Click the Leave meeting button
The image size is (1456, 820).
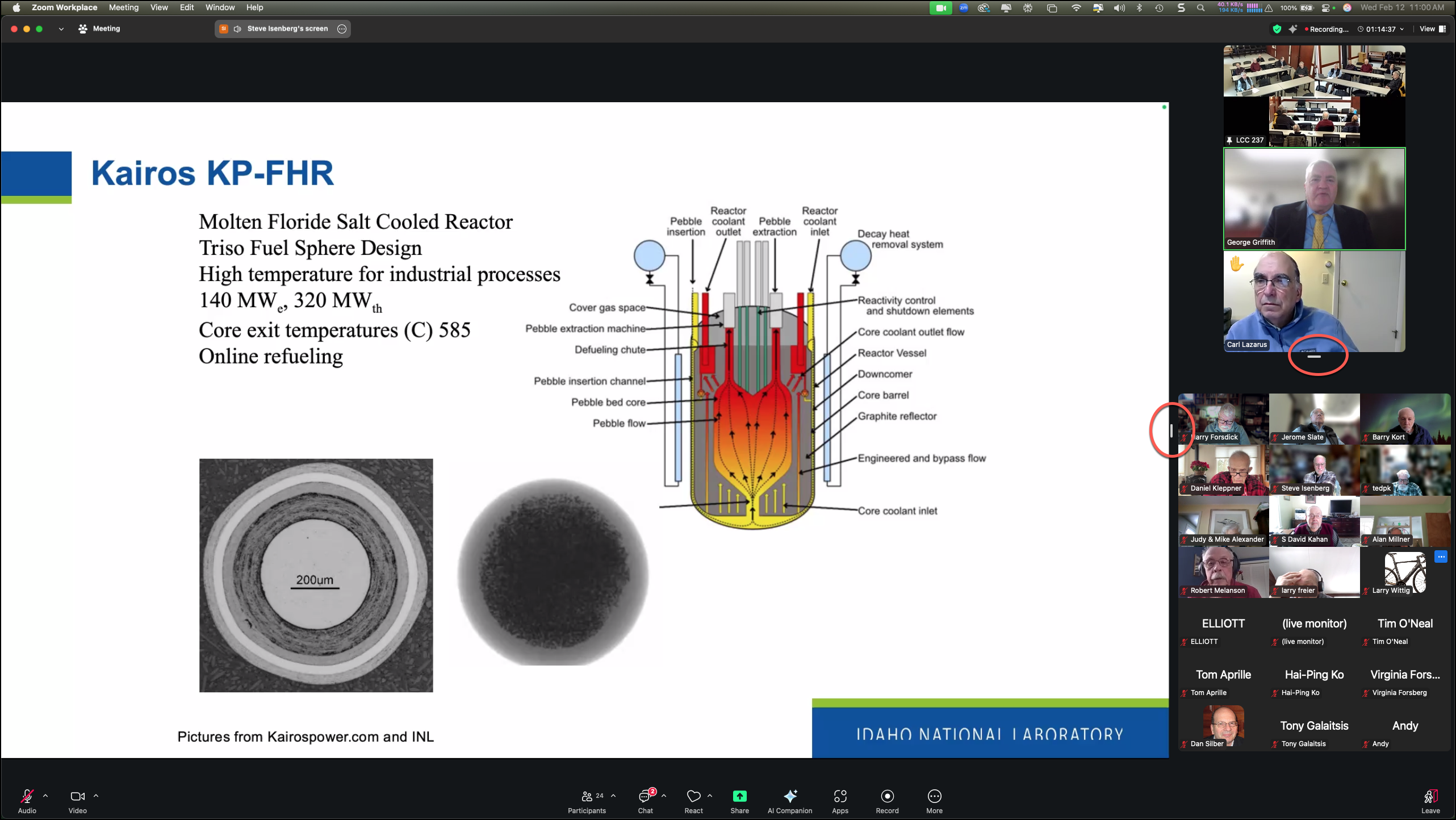coord(1430,801)
